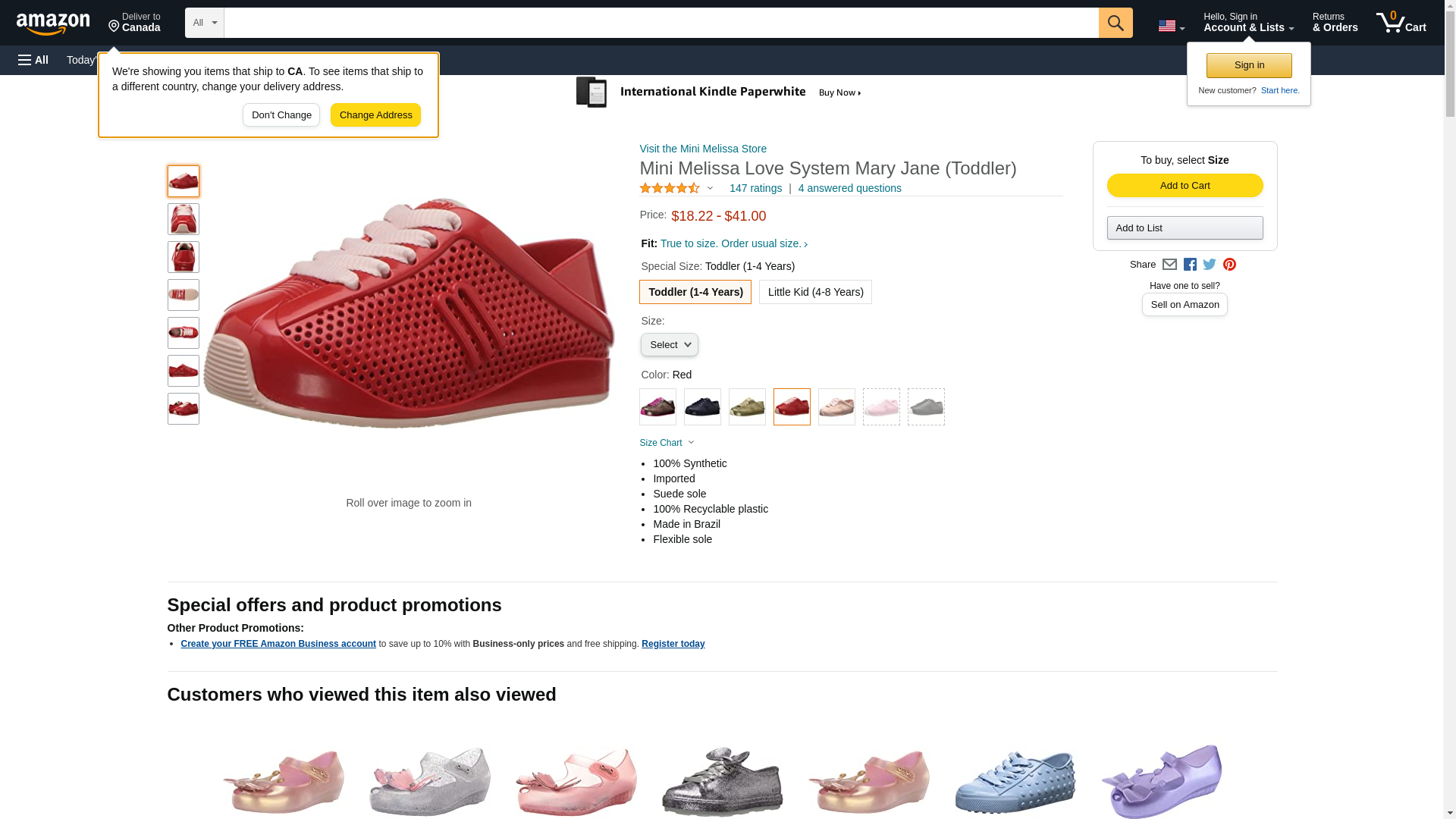Open the Account & Lists menu

[x=1248, y=23]
